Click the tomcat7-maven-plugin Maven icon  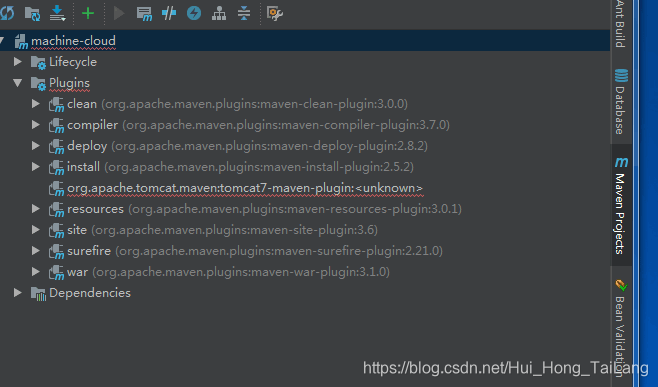[56, 188]
